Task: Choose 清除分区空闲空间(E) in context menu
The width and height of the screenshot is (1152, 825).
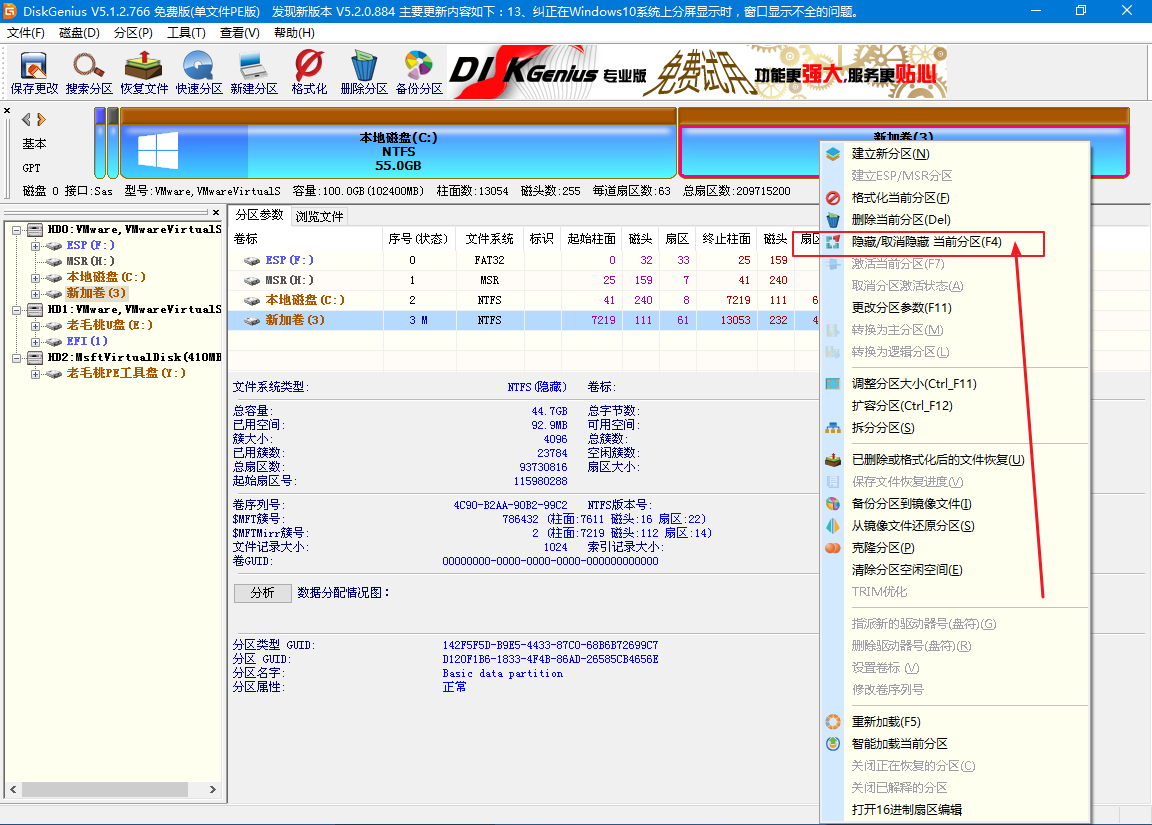Action: point(907,570)
